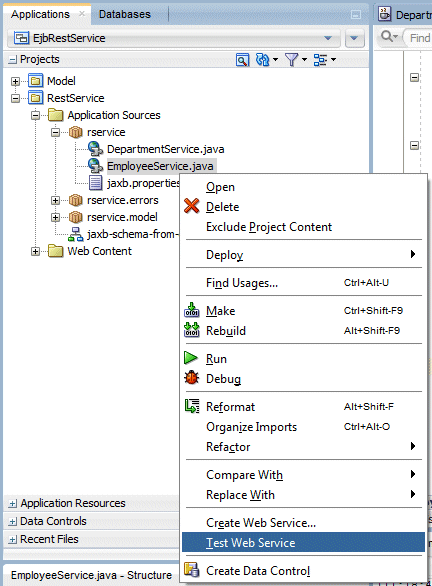Collapse the Application Sources node
Image resolution: width=432 pixels, height=586 pixels.
pyautogui.click(x=36, y=115)
